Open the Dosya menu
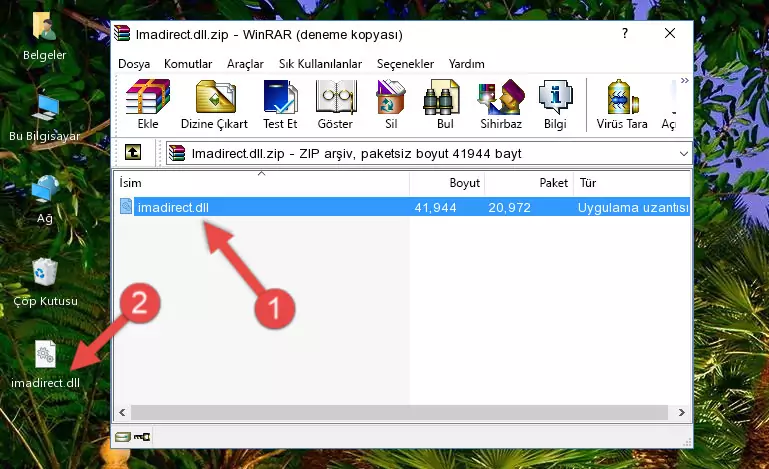The height and width of the screenshot is (469, 769). pyautogui.click(x=134, y=64)
